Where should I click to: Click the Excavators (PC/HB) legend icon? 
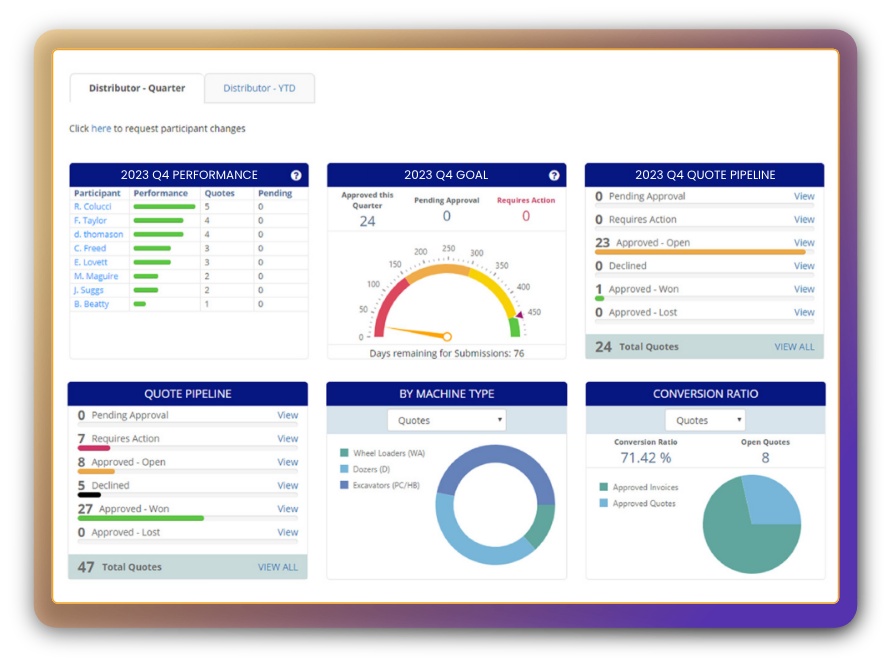(344, 485)
